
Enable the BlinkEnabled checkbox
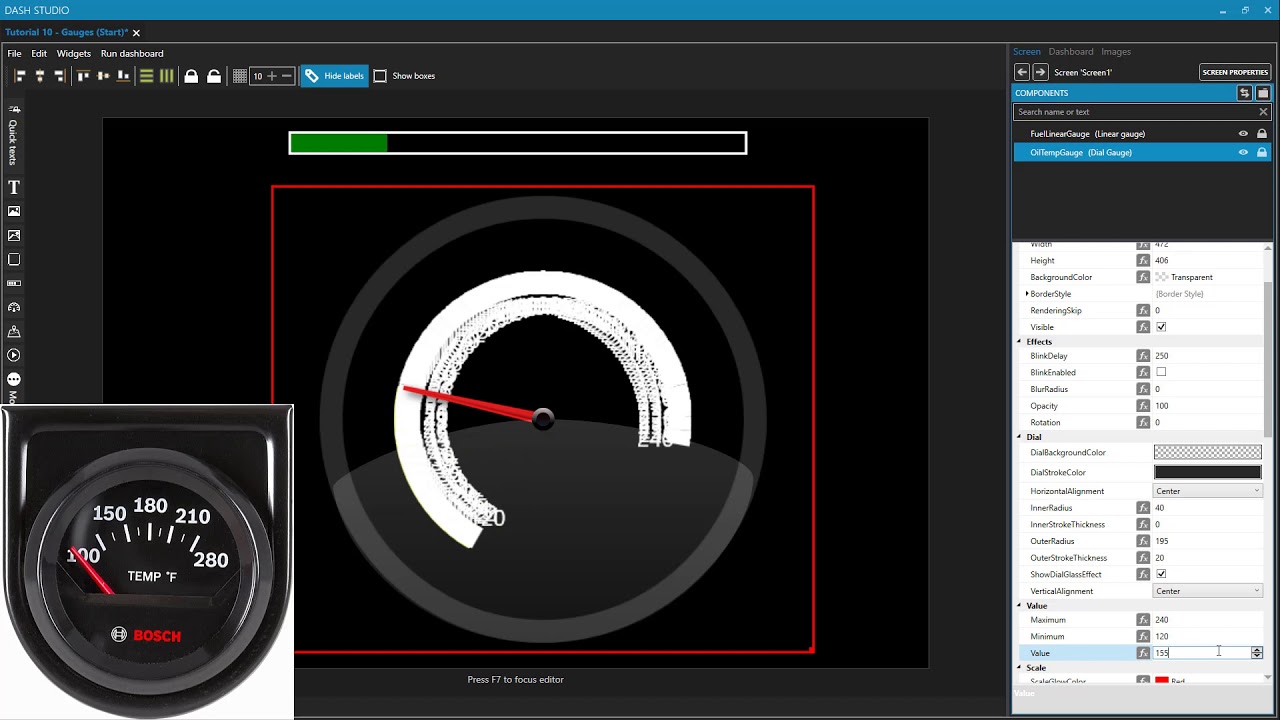[1161, 372]
